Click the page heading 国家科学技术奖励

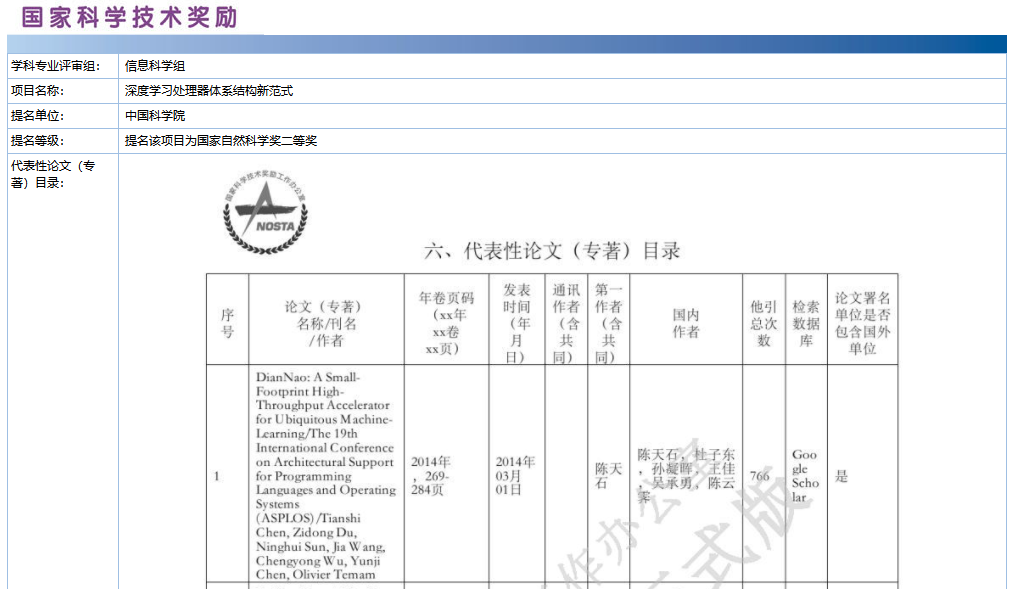click(129, 17)
